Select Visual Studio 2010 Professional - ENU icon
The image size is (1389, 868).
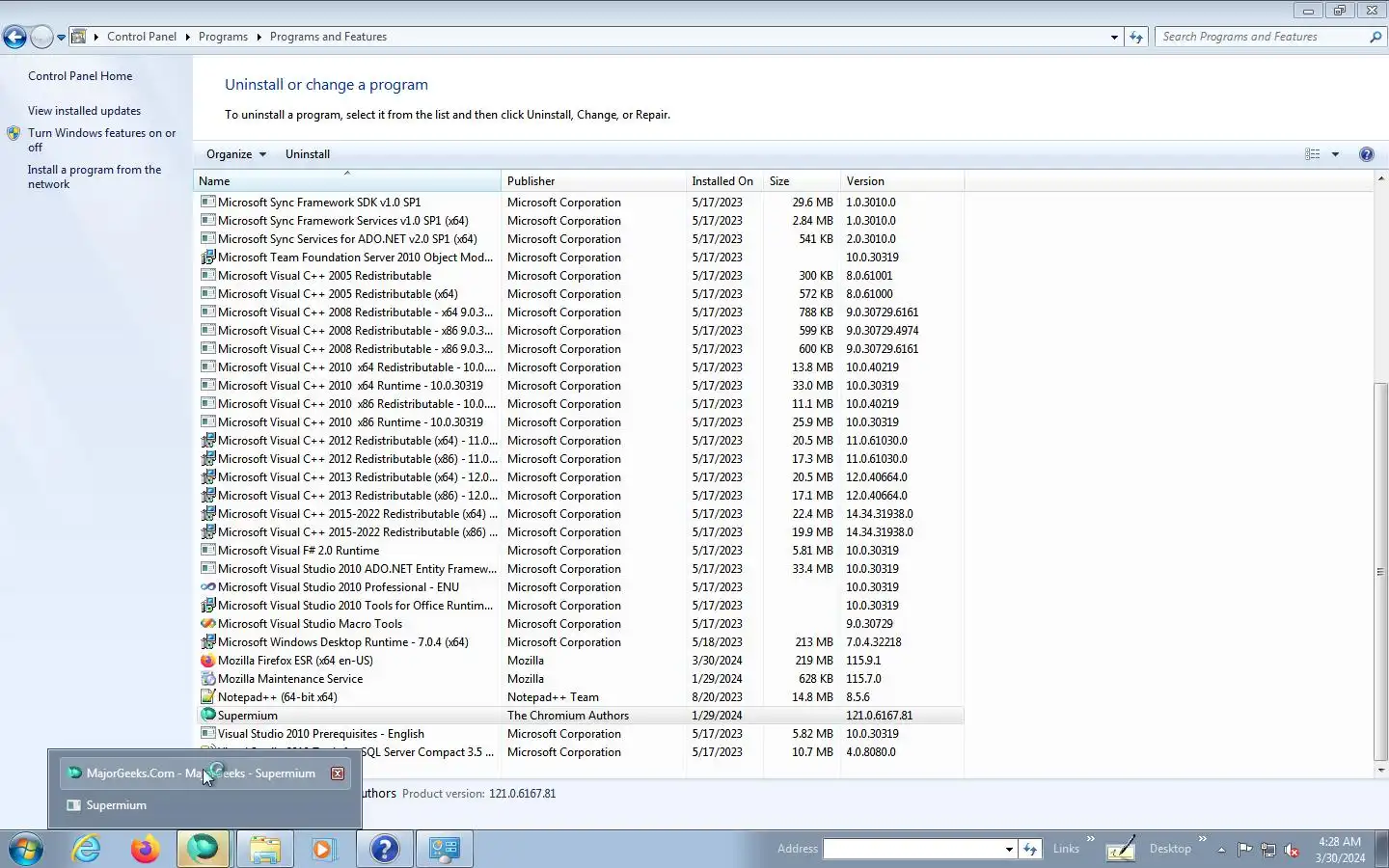tap(207, 587)
